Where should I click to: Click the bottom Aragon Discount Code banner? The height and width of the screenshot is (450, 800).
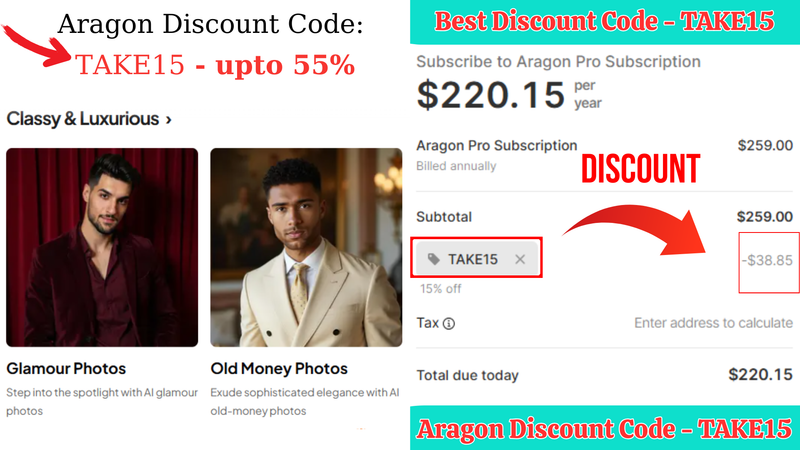pos(605,428)
